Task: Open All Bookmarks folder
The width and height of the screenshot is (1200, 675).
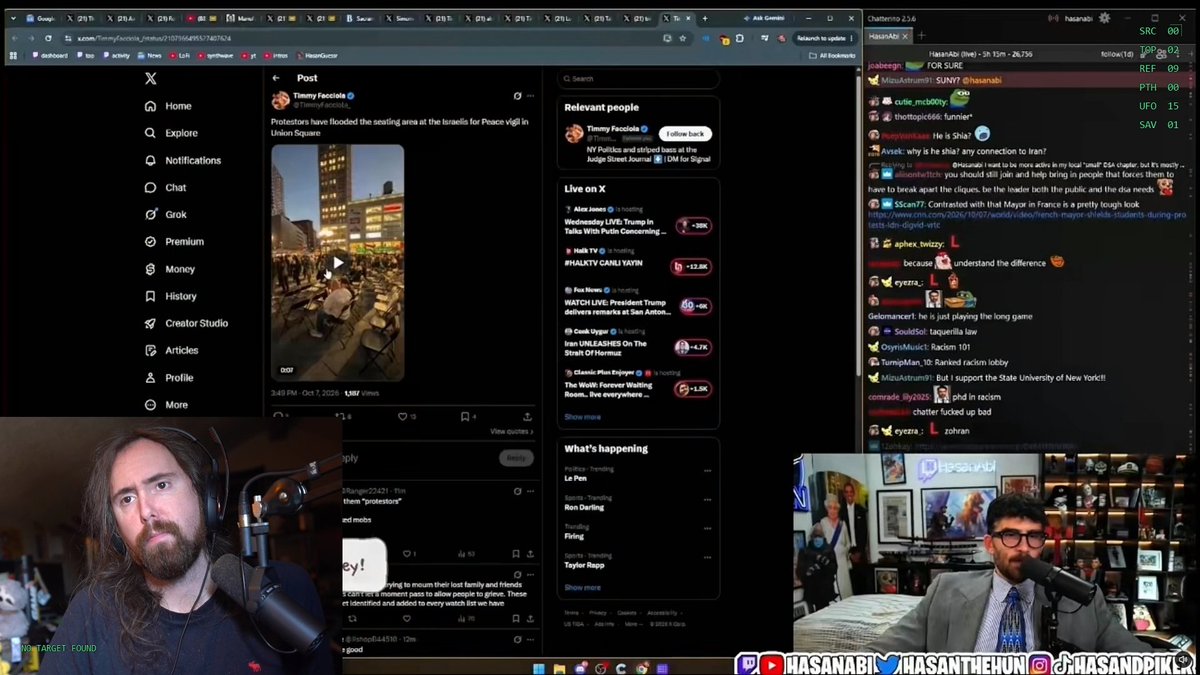Action: pyautogui.click(x=833, y=55)
